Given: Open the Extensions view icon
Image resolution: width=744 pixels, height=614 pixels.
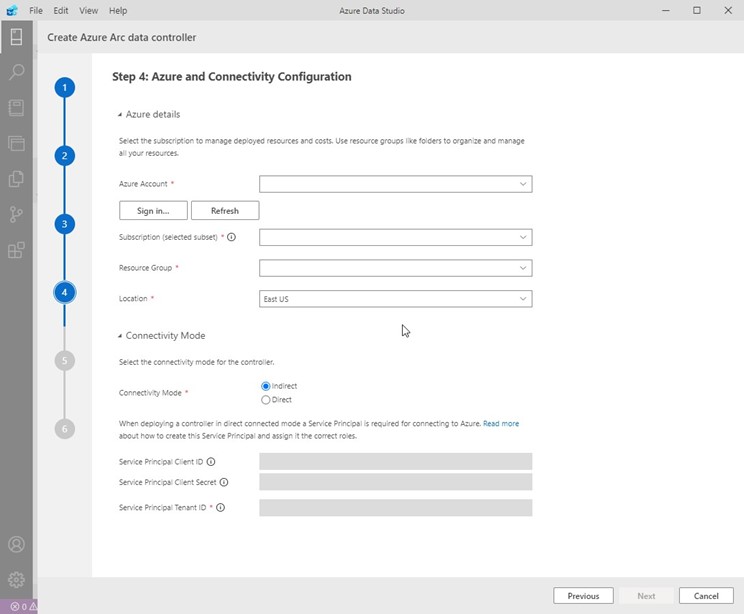Looking at the screenshot, I should click(16, 250).
